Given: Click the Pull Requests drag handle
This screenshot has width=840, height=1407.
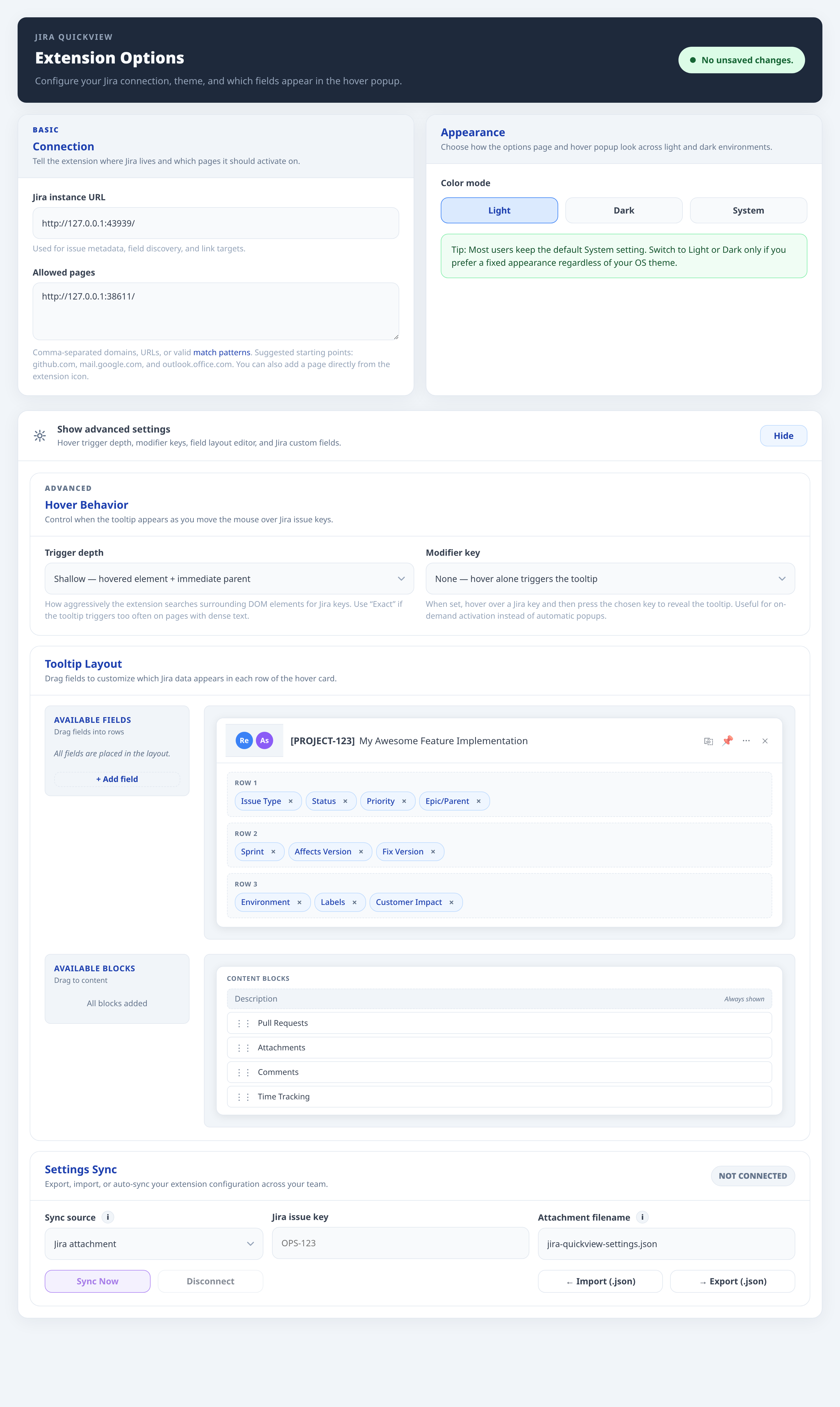Looking at the screenshot, I should pyautogui.click(x=243, y=1023).
